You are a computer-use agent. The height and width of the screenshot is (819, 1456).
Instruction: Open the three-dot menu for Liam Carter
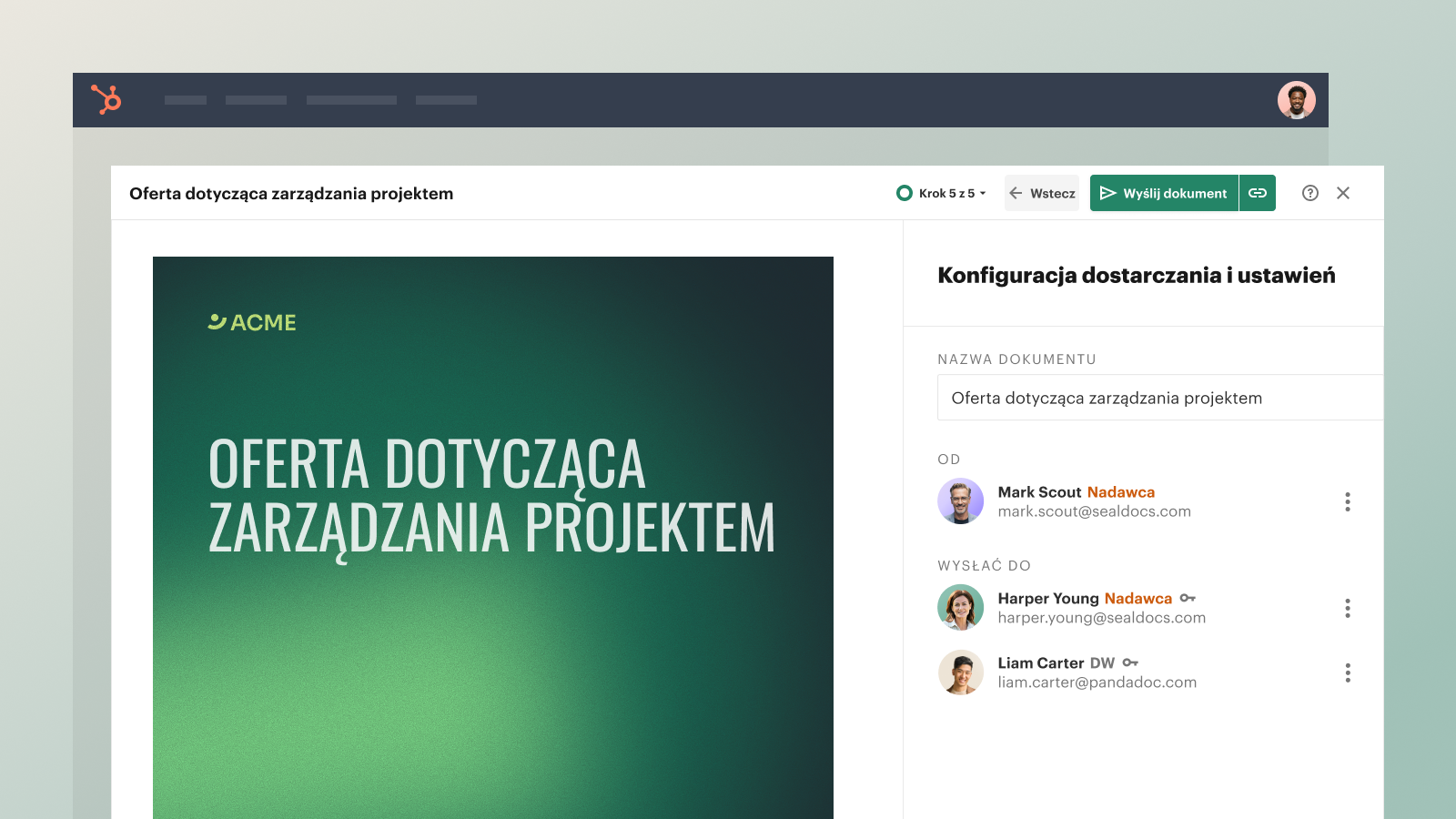coord(1348,672)
